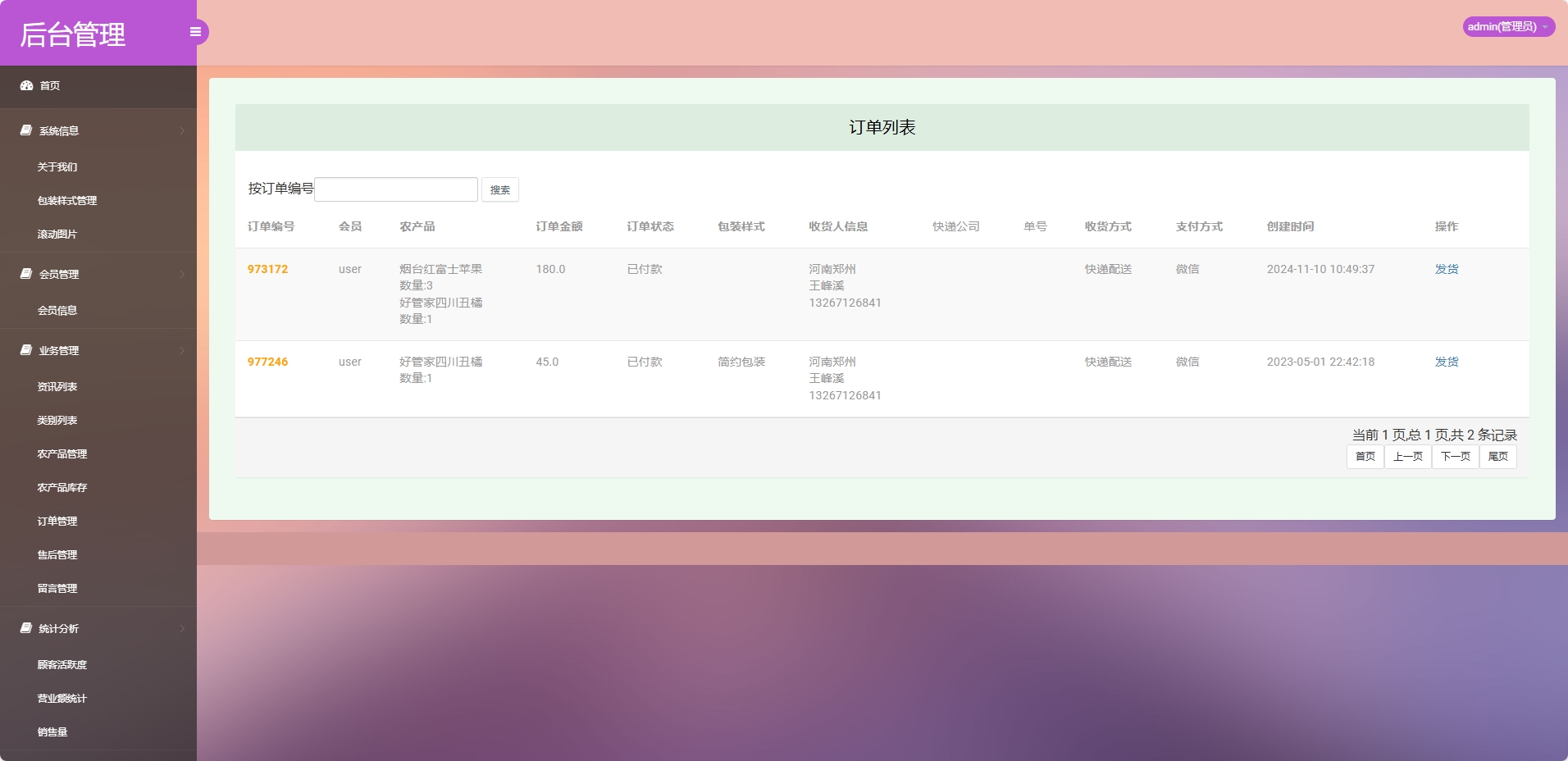This screenshot has height=761, width=1568.
Task: Click the record count text 共 2 条记录
Action: pos(1484,435)
